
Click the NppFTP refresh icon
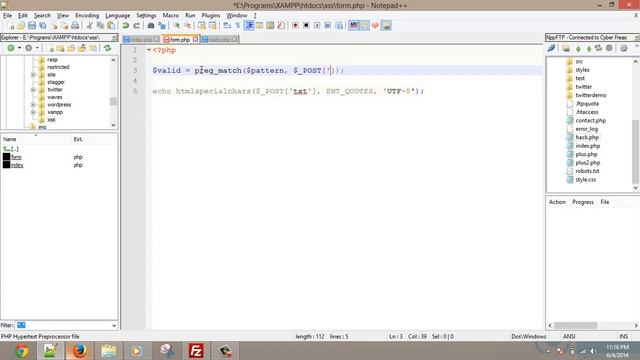click(x=598, y=49)
